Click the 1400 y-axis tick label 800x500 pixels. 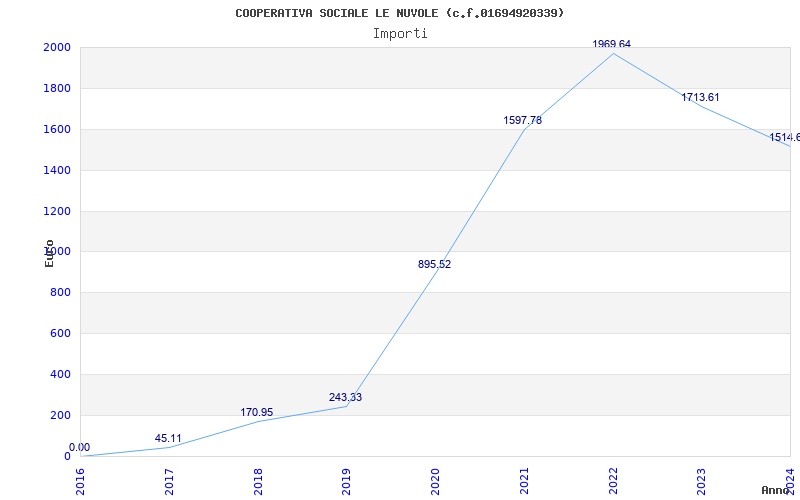pyautogui.click(x=57, y=170)
